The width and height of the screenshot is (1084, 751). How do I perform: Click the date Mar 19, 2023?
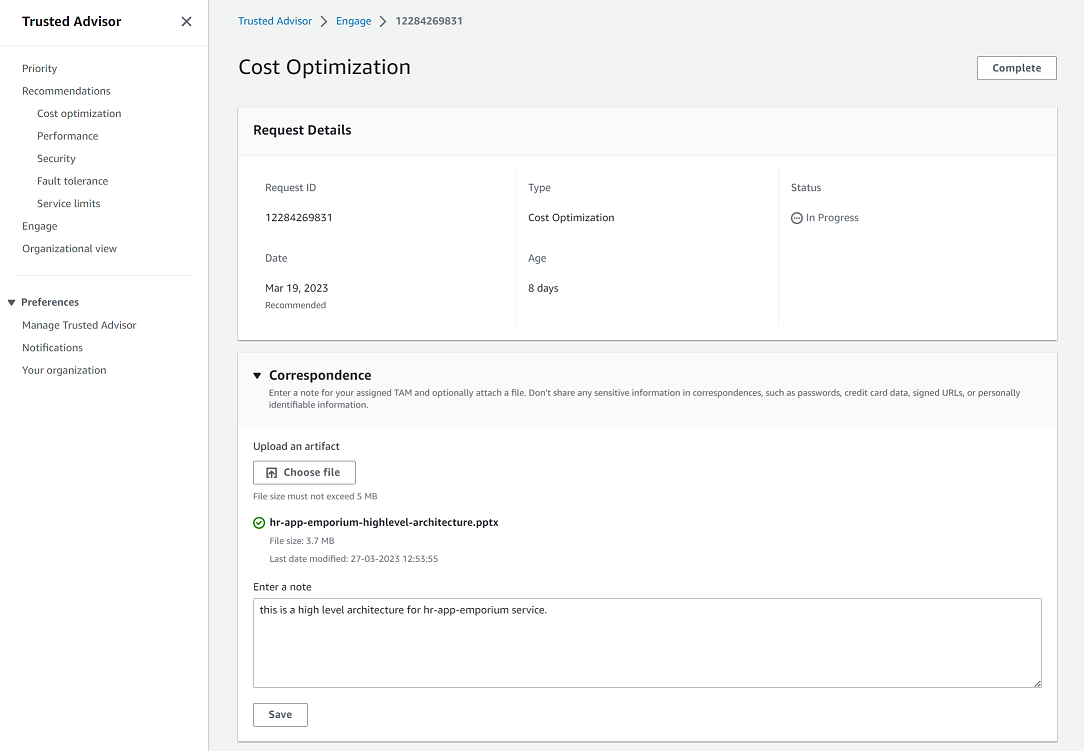297,288
